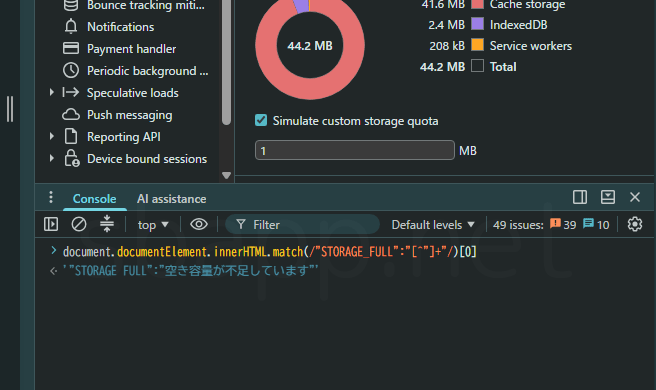Click the Periodic background sync clock icon
Viewport: 656px width, 390px height.
coord(71,70)
